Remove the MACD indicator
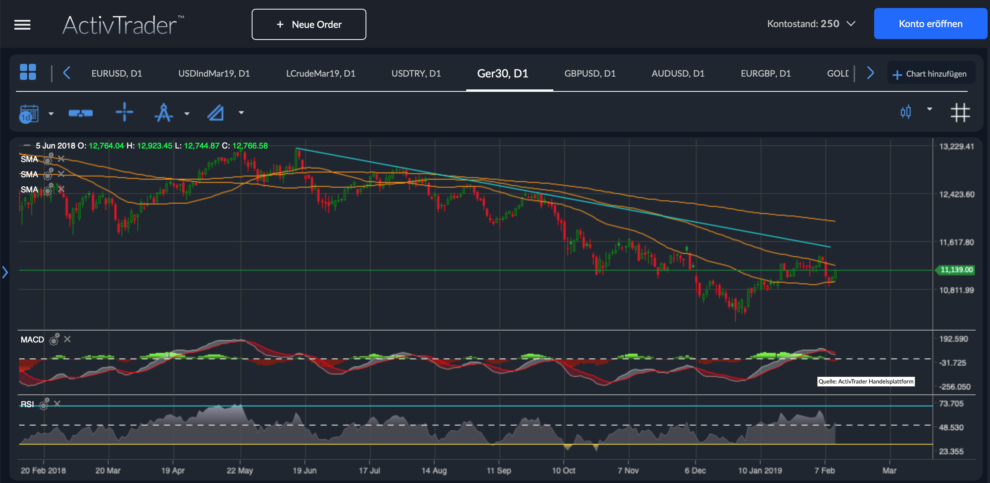 click(68, 340)
